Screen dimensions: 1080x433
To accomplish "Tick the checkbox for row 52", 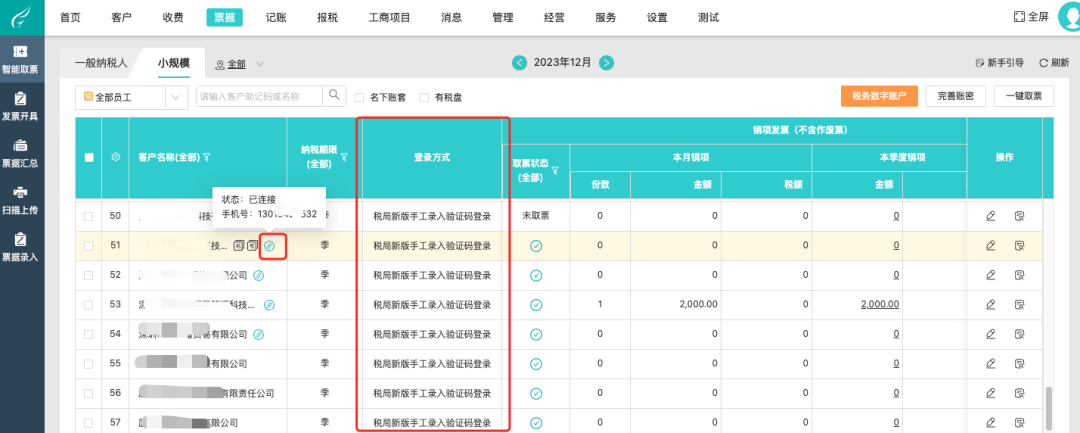I will 89,275.
